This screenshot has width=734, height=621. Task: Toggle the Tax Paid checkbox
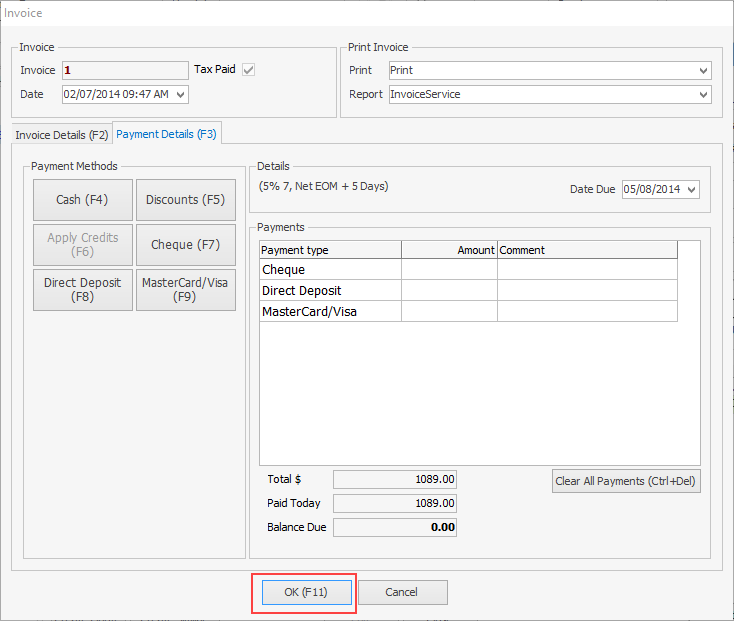point(249,70)
